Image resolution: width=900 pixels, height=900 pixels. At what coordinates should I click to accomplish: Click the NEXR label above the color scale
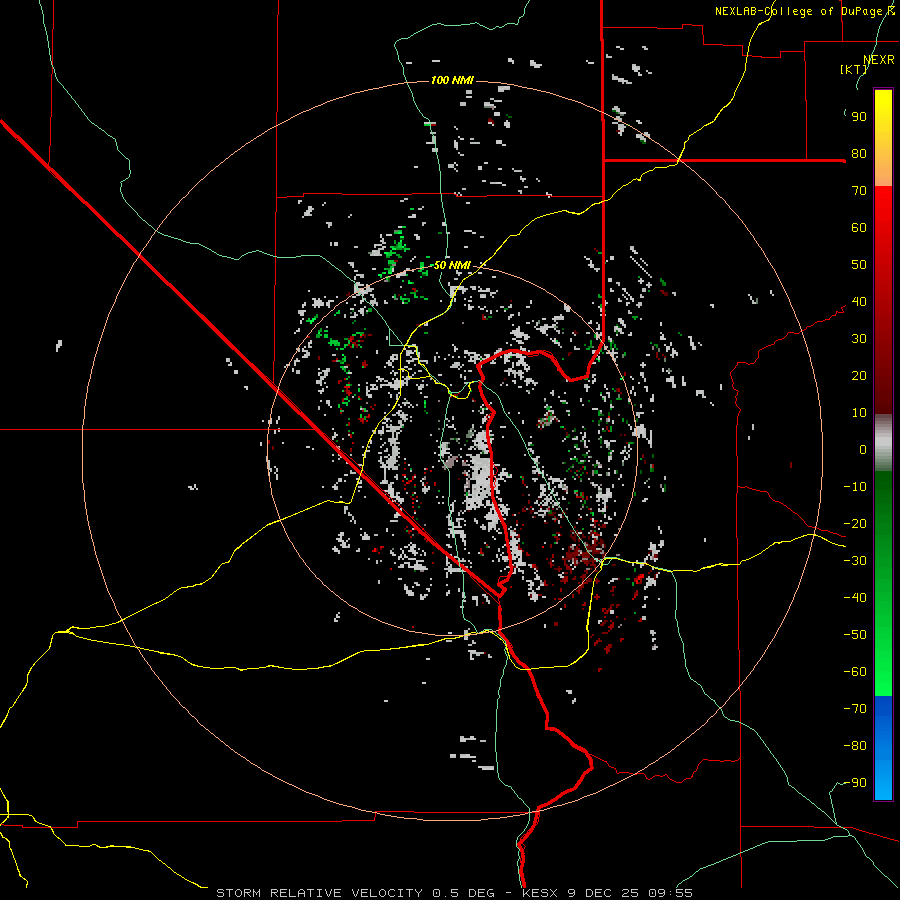coord(879,60)
